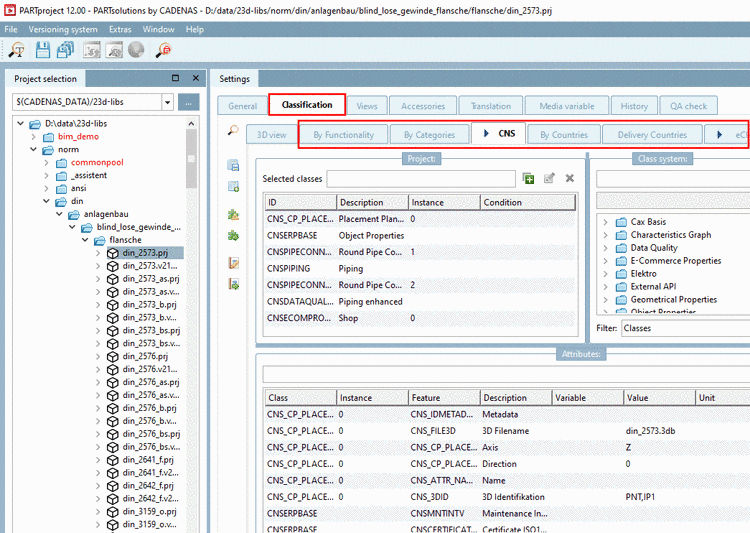Screen dimensions: 750x533
Task: Switch to the By Categories tab
Action: click(428, 134)
